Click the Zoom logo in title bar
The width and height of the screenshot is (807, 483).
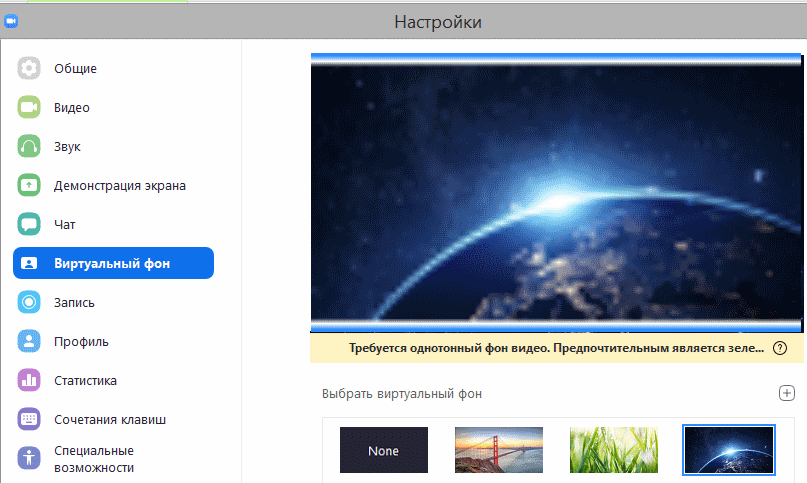[11, 21]
